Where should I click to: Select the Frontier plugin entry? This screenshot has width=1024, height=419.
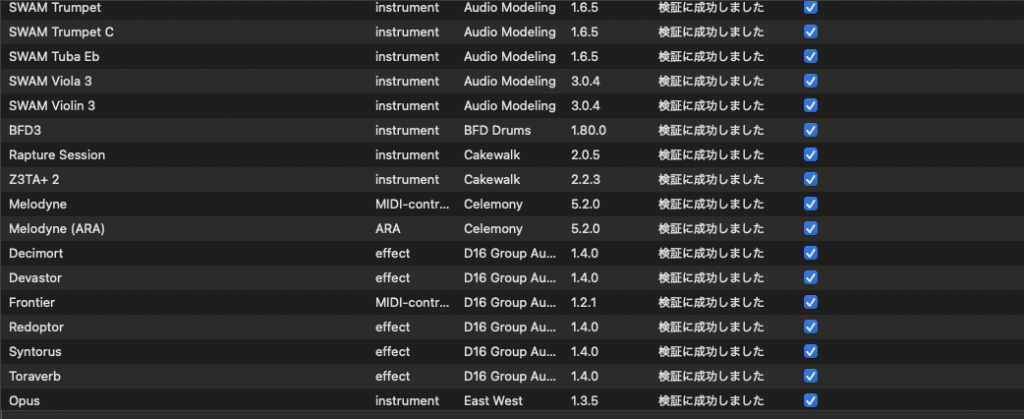tap(35, 302)
